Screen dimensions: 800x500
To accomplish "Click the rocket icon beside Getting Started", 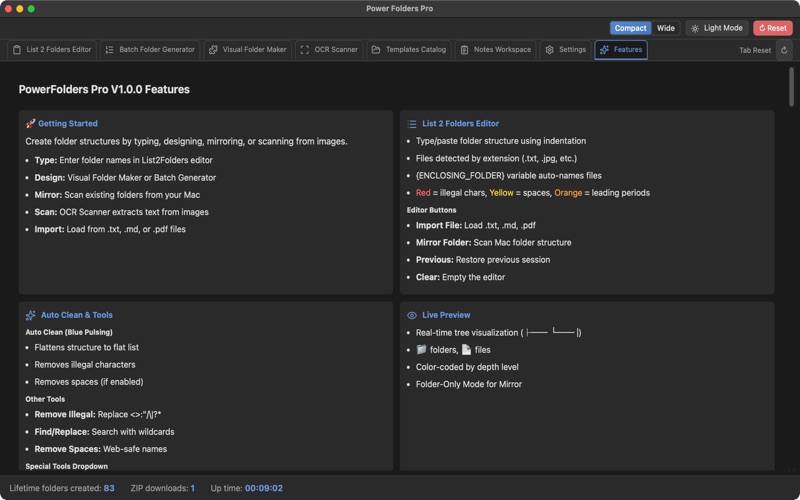I will (x=31, y=123).
